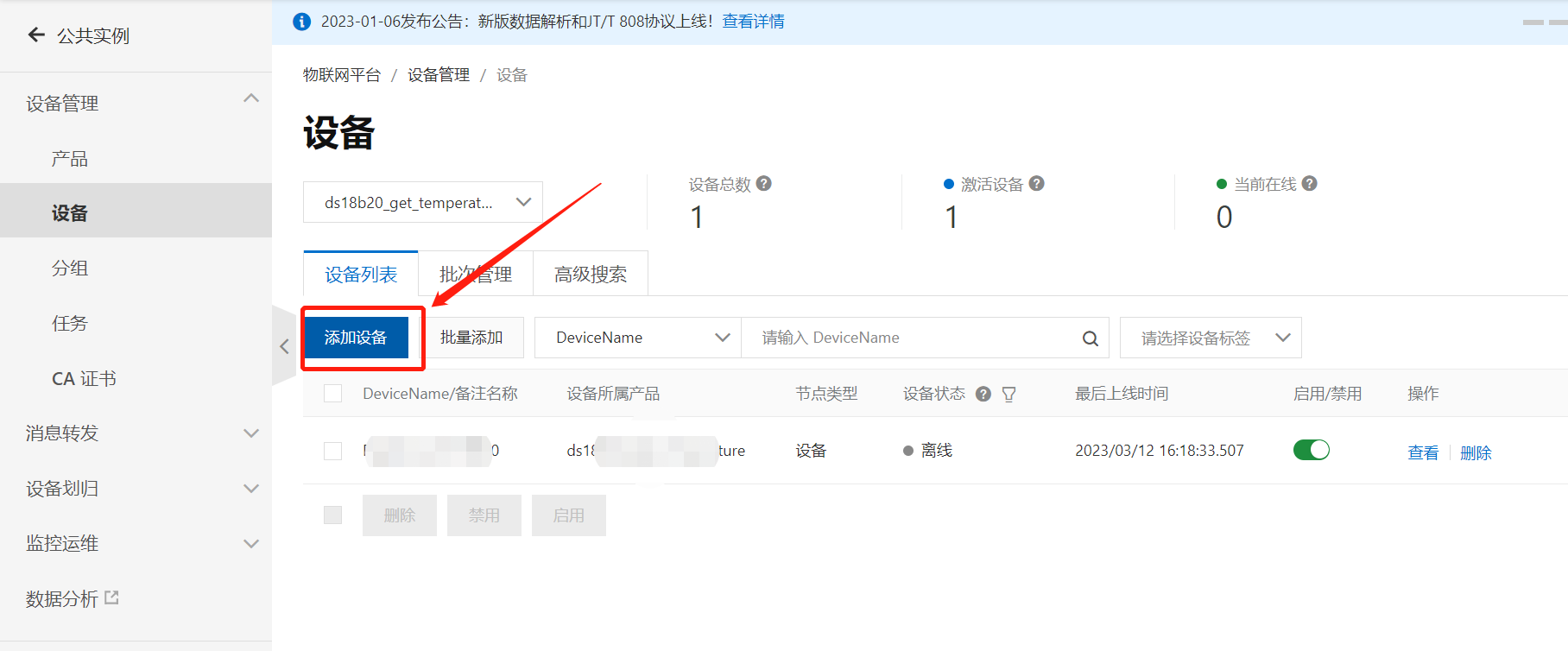Open the ds18b20_get_temperat... product dropdown
The width and height of the screenshot is (1568, 651).
coord(423,202)
